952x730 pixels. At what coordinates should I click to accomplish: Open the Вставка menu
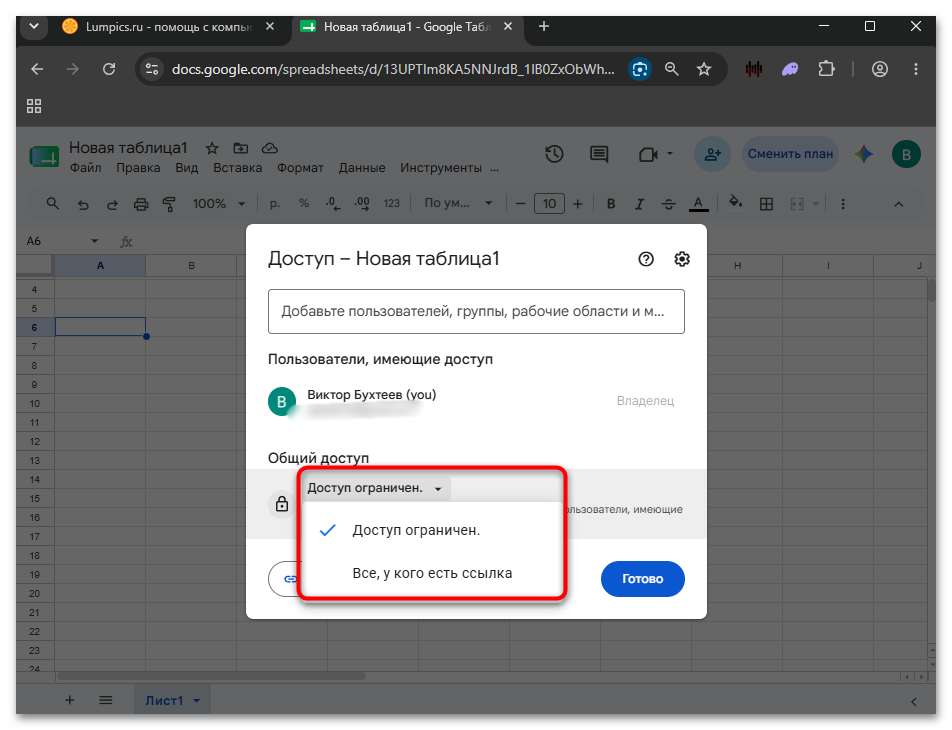click(237, 168)
